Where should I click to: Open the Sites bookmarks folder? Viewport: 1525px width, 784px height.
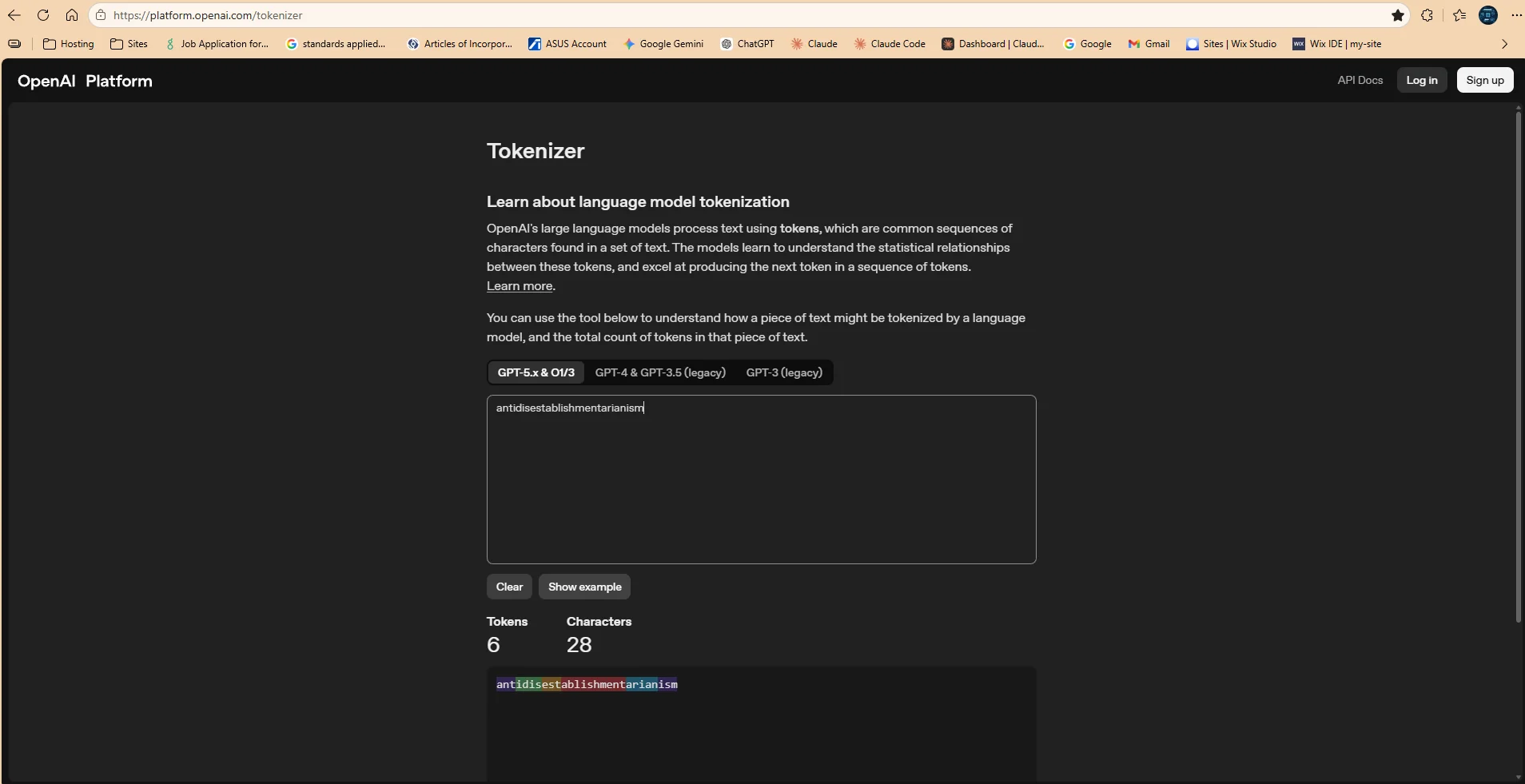129,44
